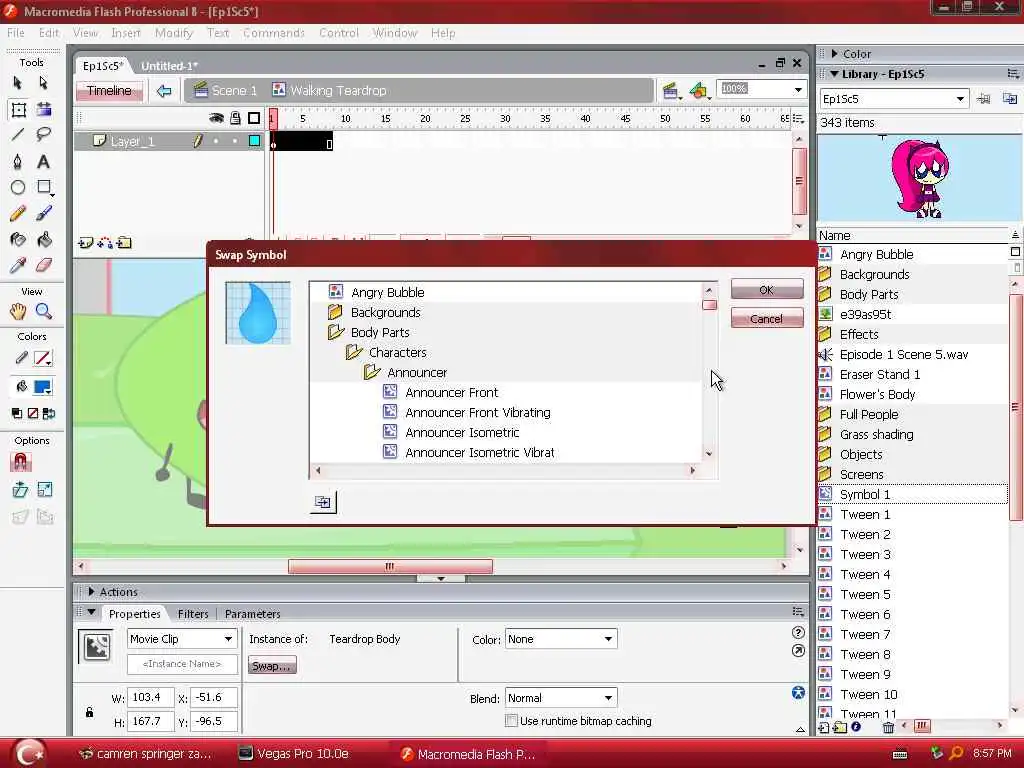This screenshot has height=768, width=1024.
Task: Select the Brush tool
Action: point(44,214)
